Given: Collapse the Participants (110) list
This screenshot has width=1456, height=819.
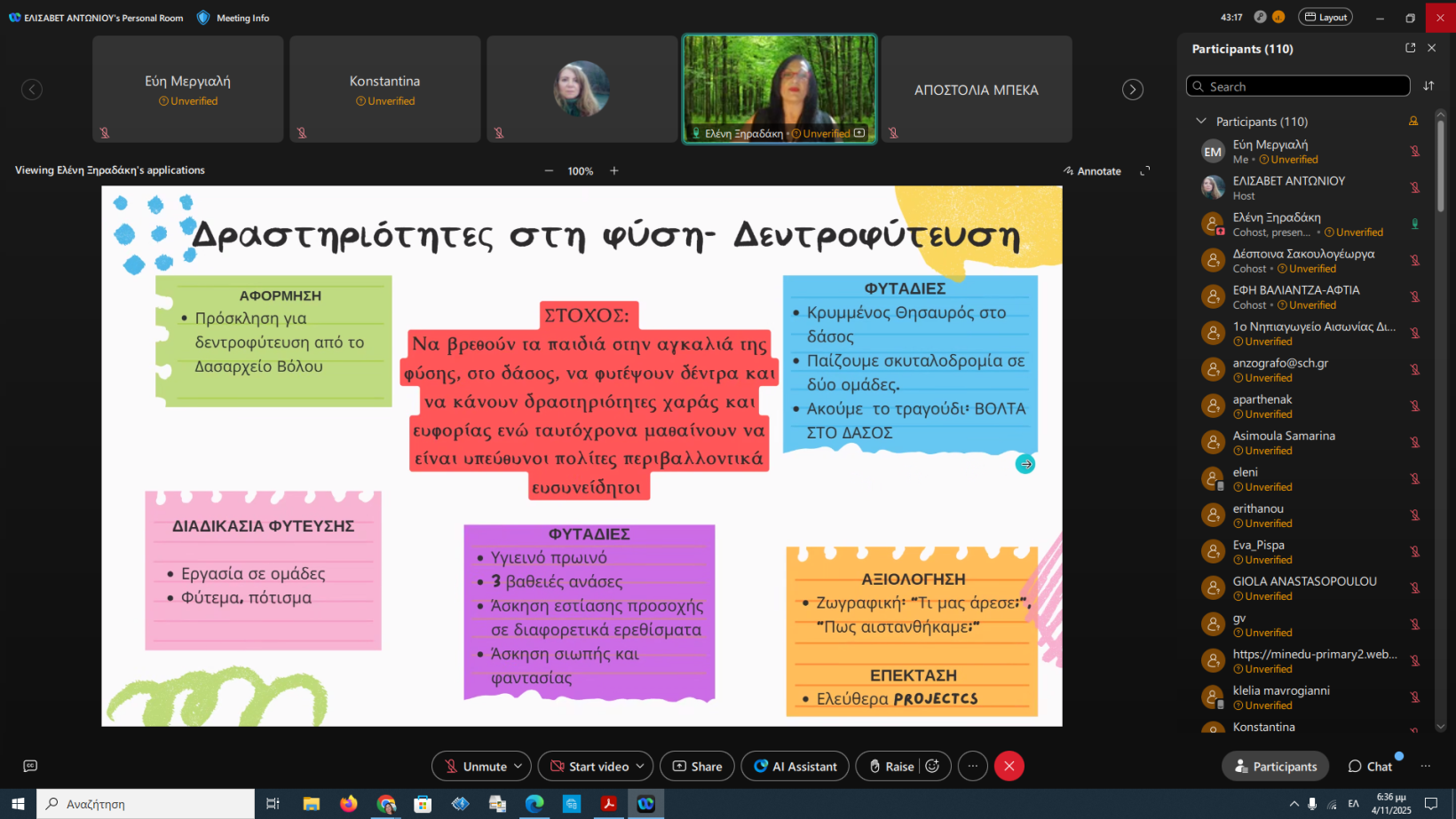Looking at the screenshot, I should coord(1201,122).
